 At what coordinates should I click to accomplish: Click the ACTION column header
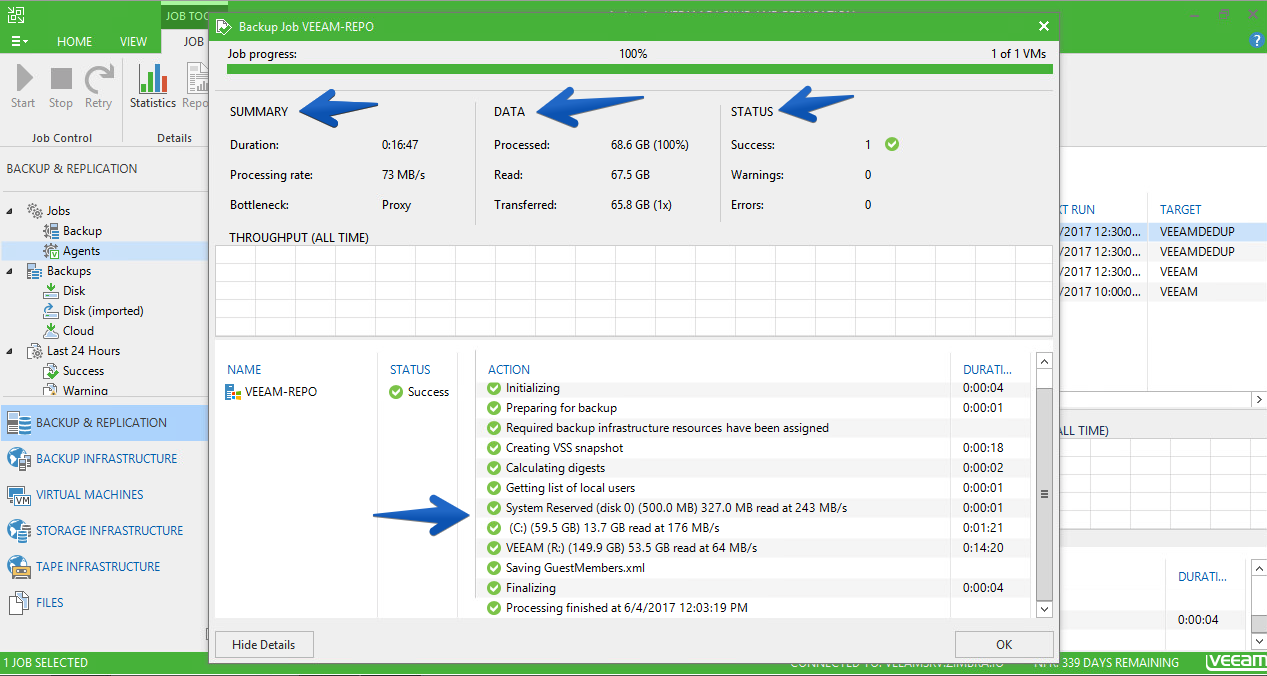[x=509, y=370]
